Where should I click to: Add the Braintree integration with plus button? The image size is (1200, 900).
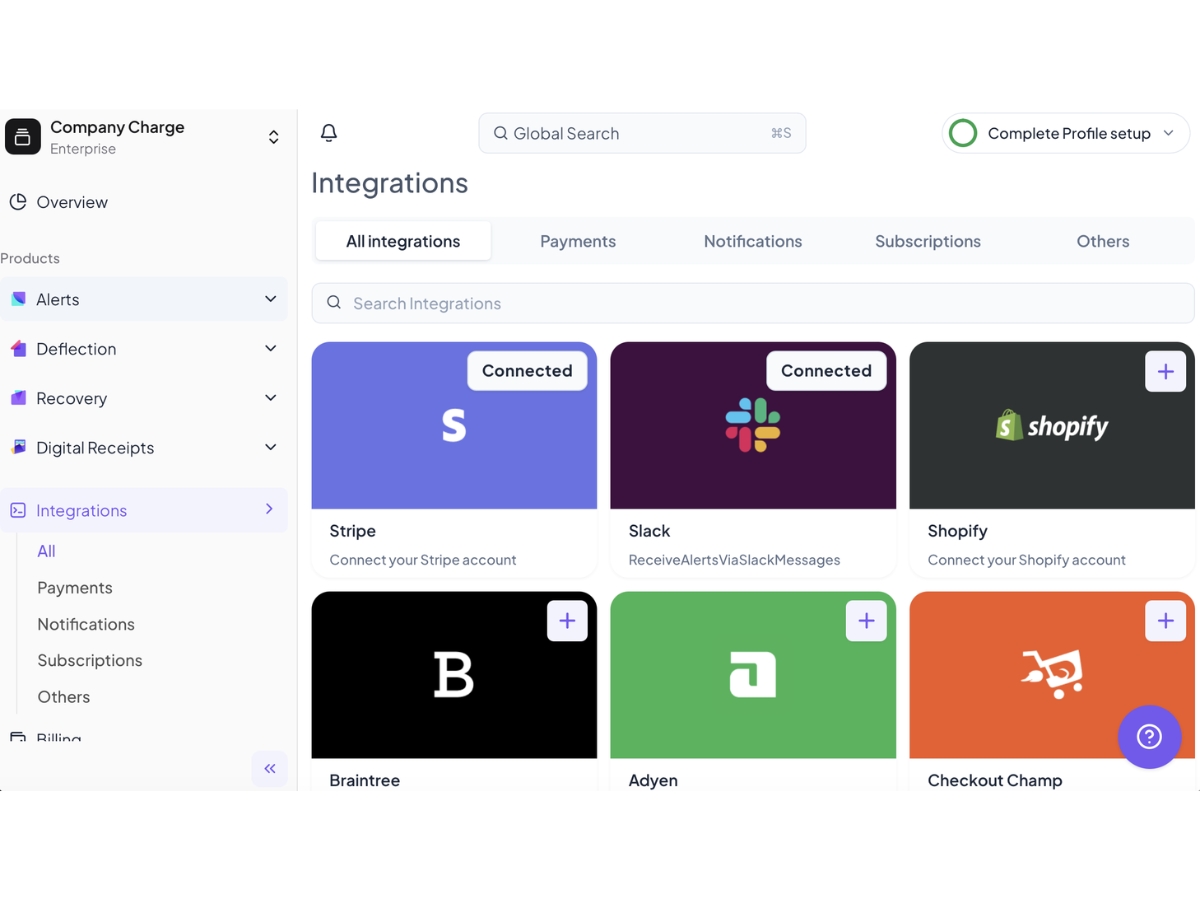(567, 621)
